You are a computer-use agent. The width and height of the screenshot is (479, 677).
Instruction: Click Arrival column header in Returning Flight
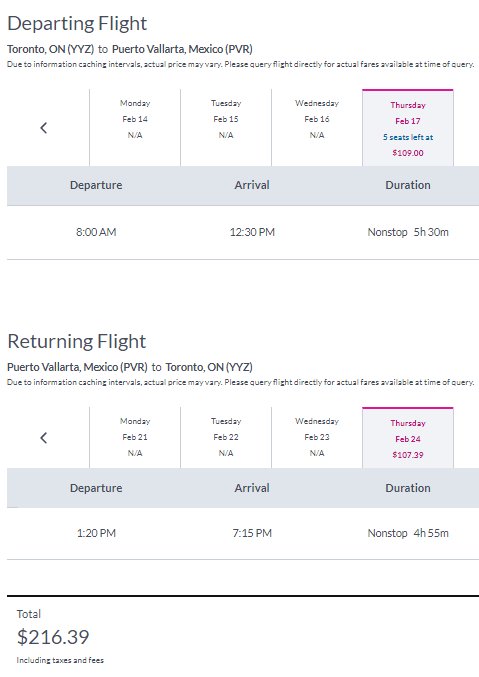(252, 488)
